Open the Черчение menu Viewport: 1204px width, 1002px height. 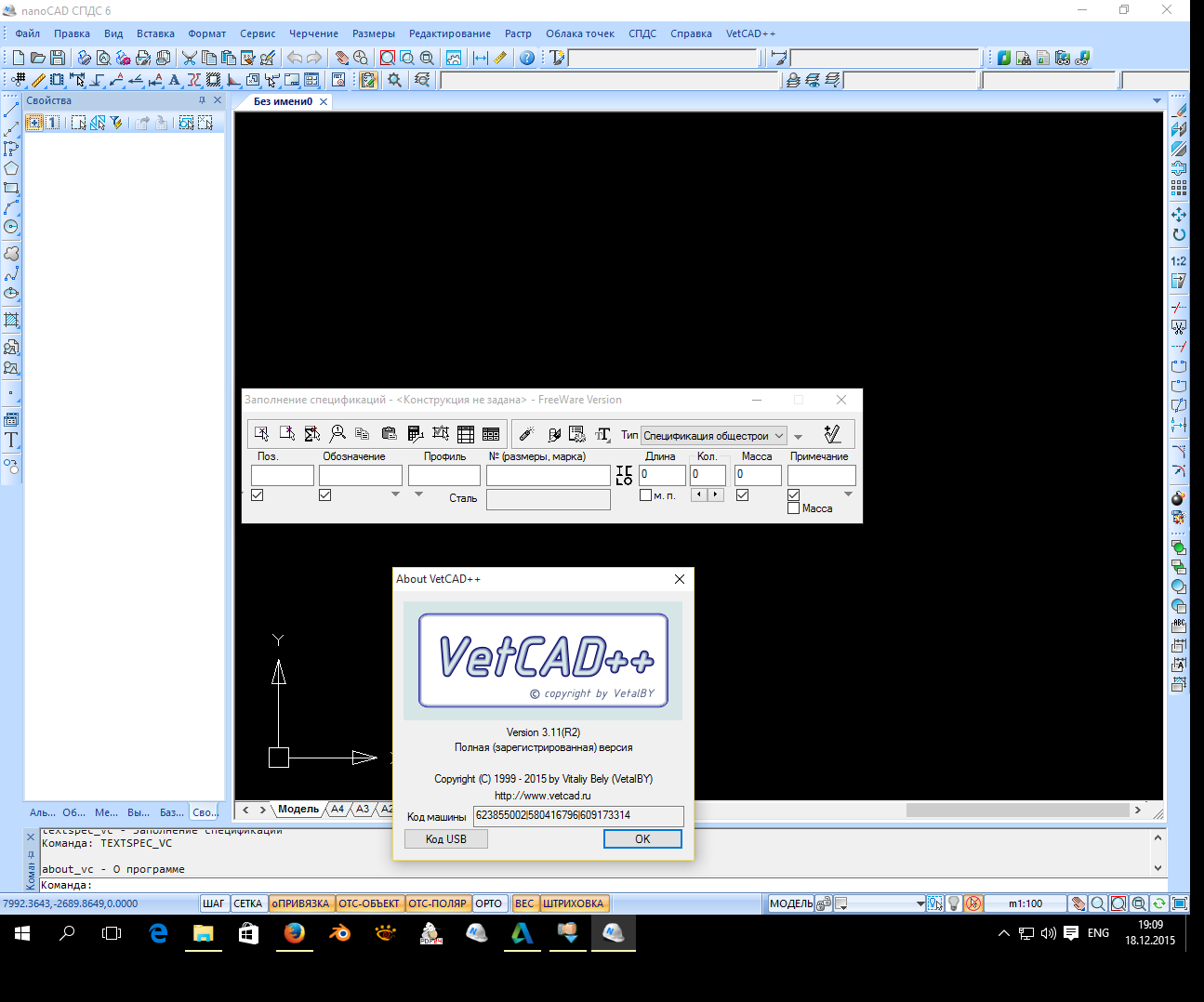click(x=313, y=33)
